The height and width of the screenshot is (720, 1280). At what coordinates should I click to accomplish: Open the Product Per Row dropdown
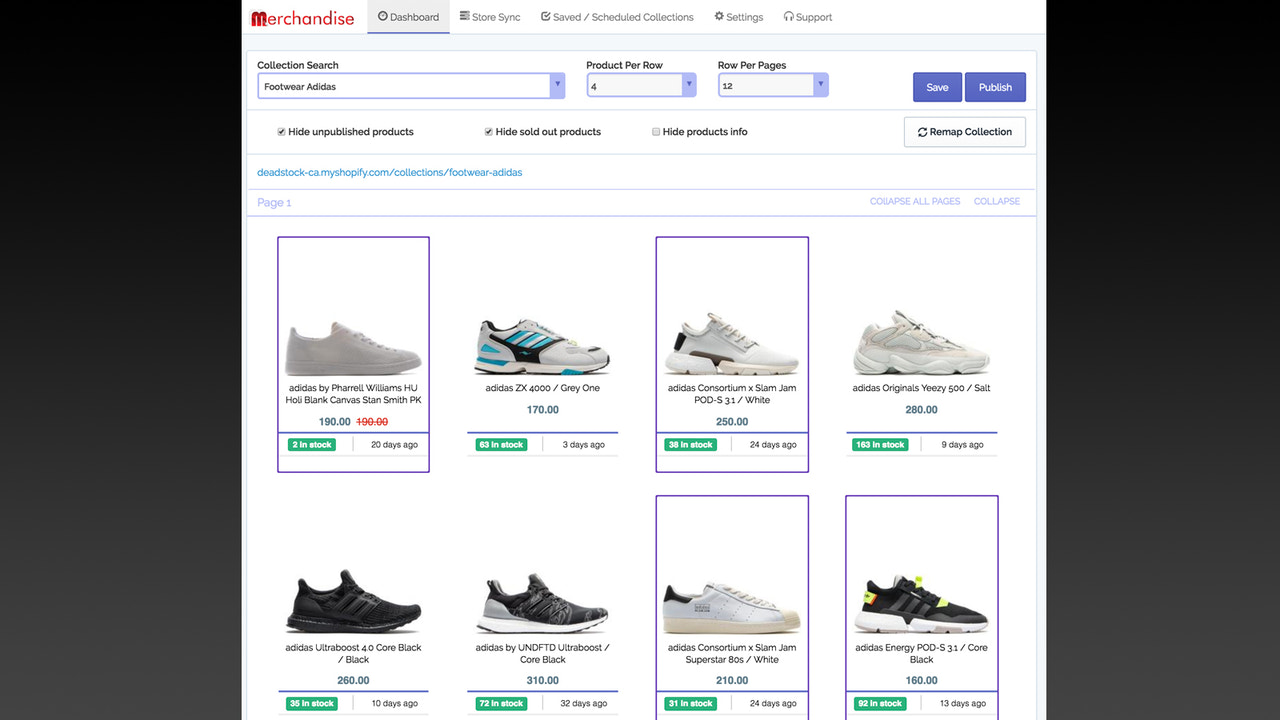tap(688, 85)
